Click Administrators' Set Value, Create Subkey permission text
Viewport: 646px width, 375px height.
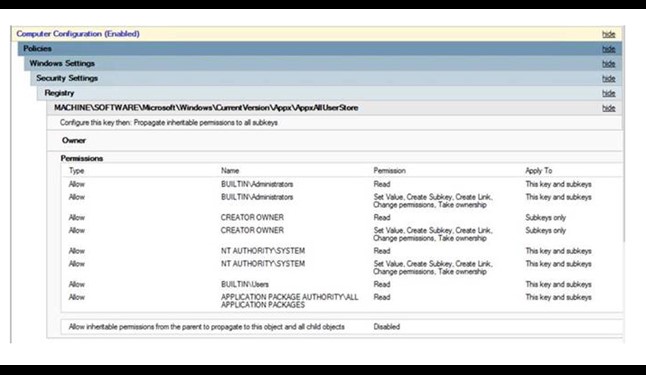pos(433,201)
